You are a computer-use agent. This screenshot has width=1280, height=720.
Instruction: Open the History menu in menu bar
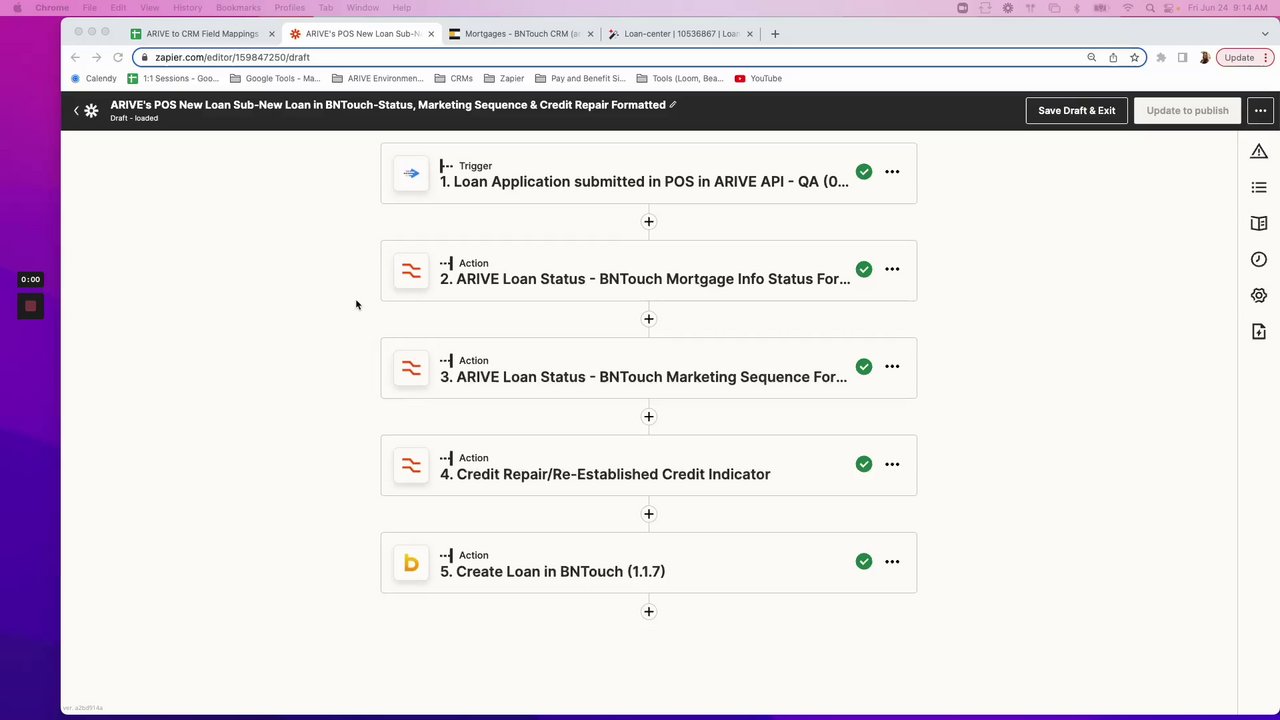[187, 7]
